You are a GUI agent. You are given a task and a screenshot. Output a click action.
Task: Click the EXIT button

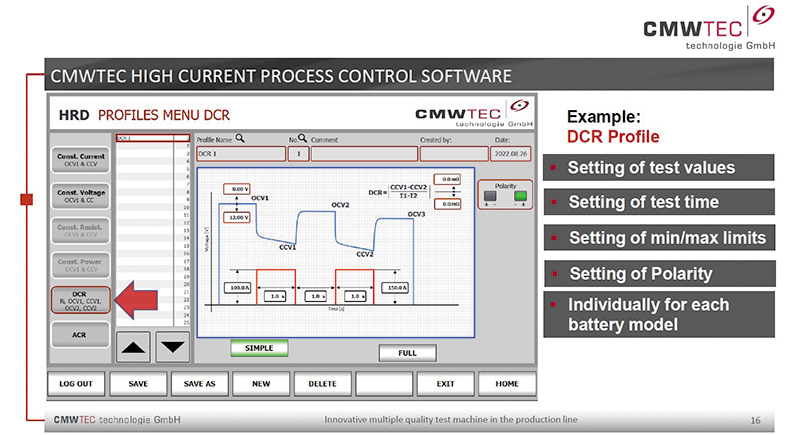[445, 384]
